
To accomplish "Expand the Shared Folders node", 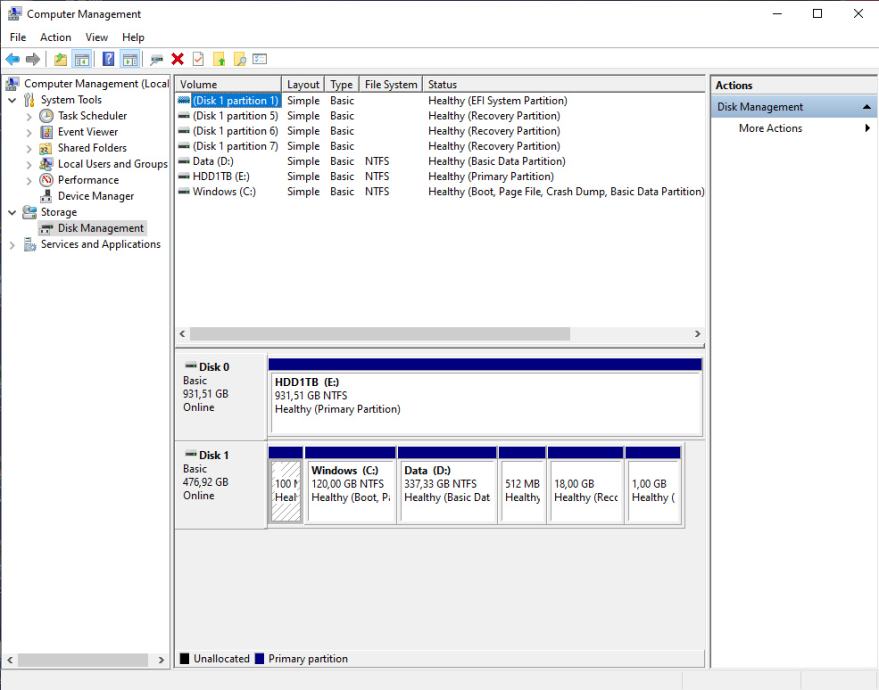I will coord(28,148).
